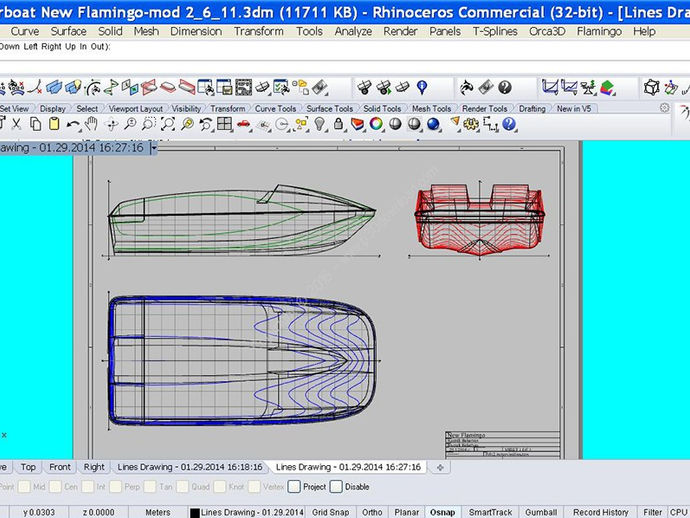Viewport: 690px width, 518px height.
Task: Toggle the Quad osnap checkbox
Action: (182, 486)
